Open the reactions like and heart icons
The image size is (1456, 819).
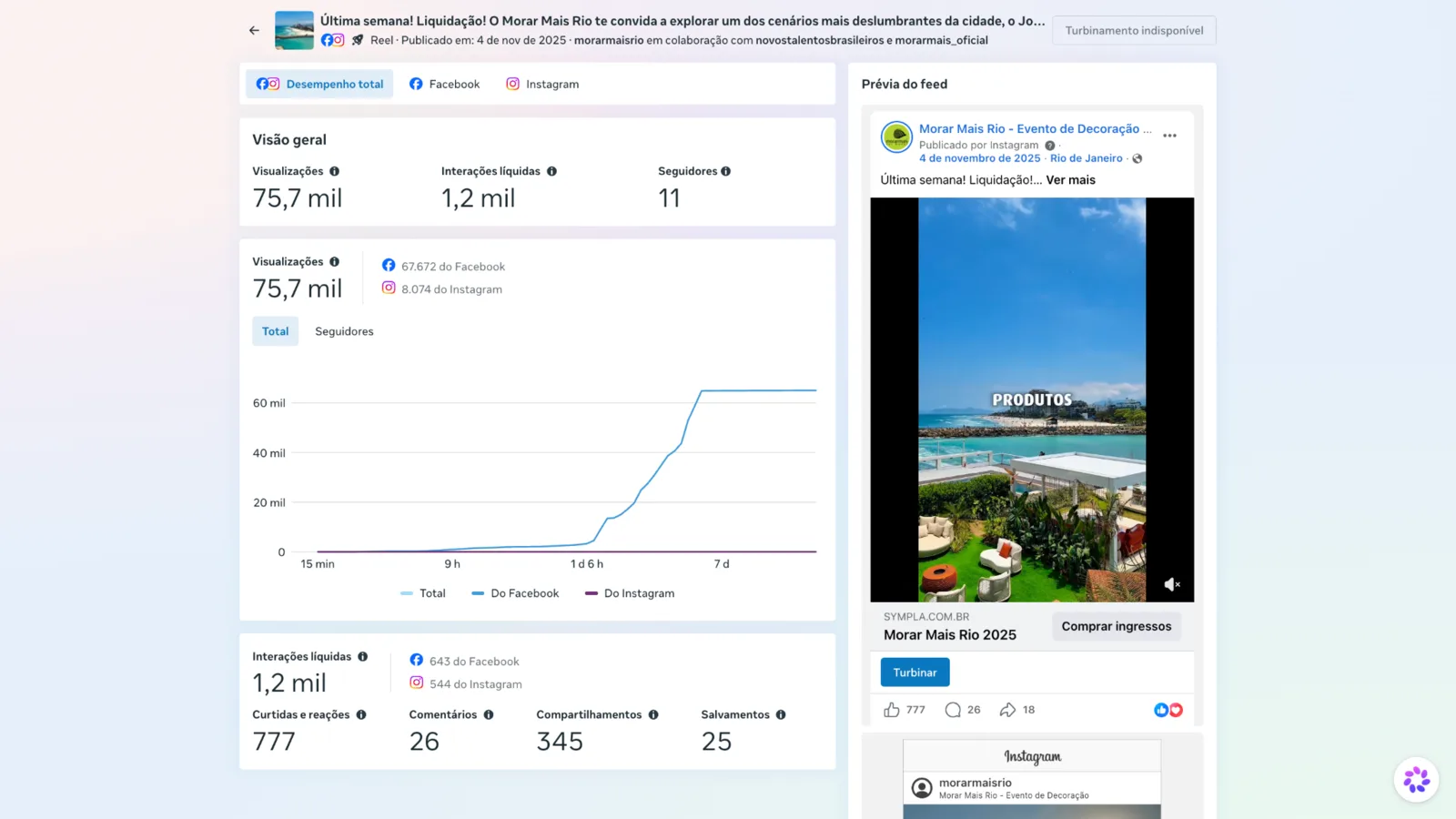click(1168, 710)
